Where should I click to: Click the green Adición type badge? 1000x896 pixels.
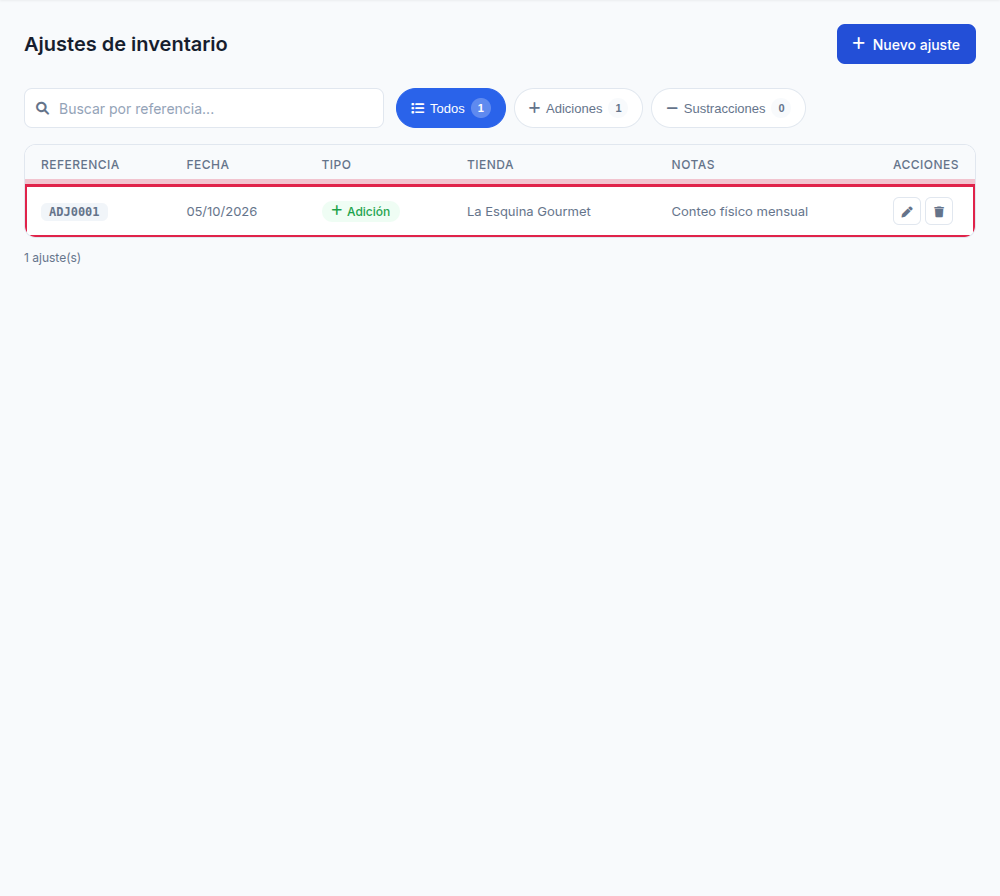[360, 212]
